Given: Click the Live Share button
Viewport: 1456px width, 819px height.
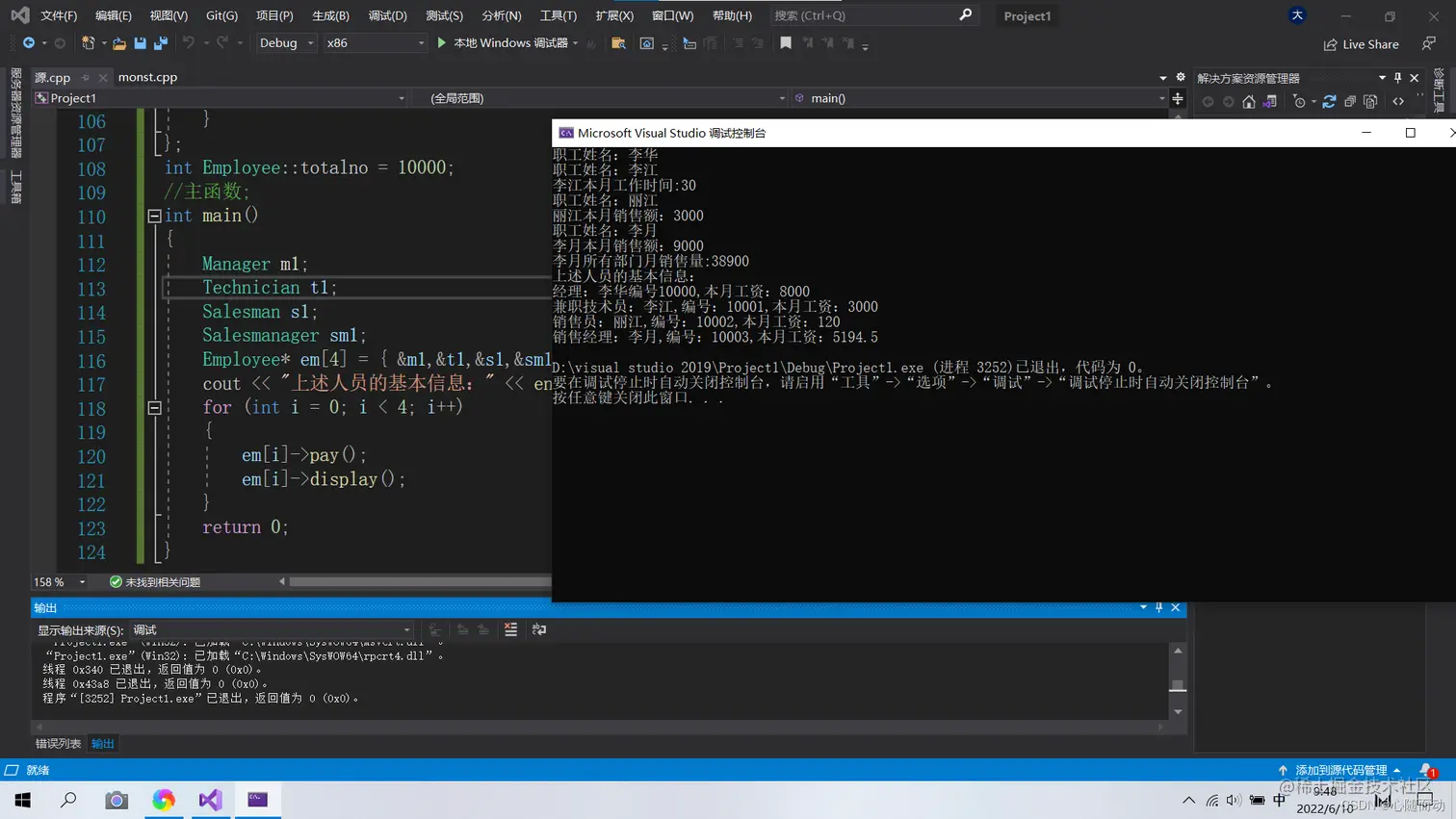Looking at the screenshot, I should [1362, 44].
